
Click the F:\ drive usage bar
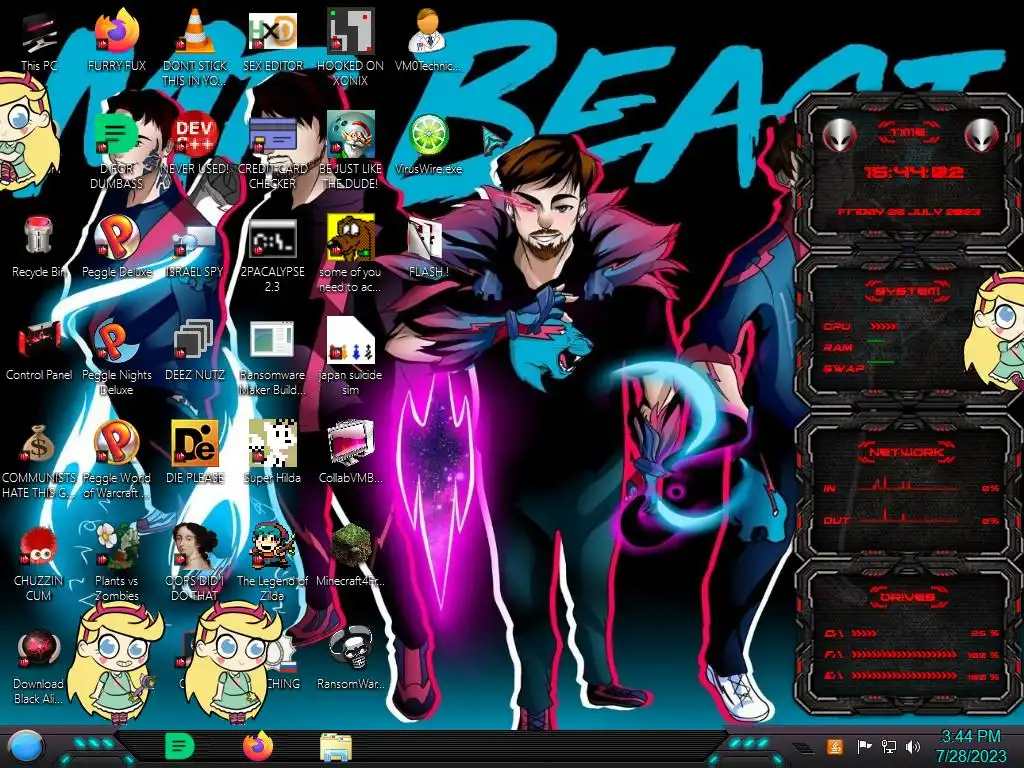coord(912,654)
